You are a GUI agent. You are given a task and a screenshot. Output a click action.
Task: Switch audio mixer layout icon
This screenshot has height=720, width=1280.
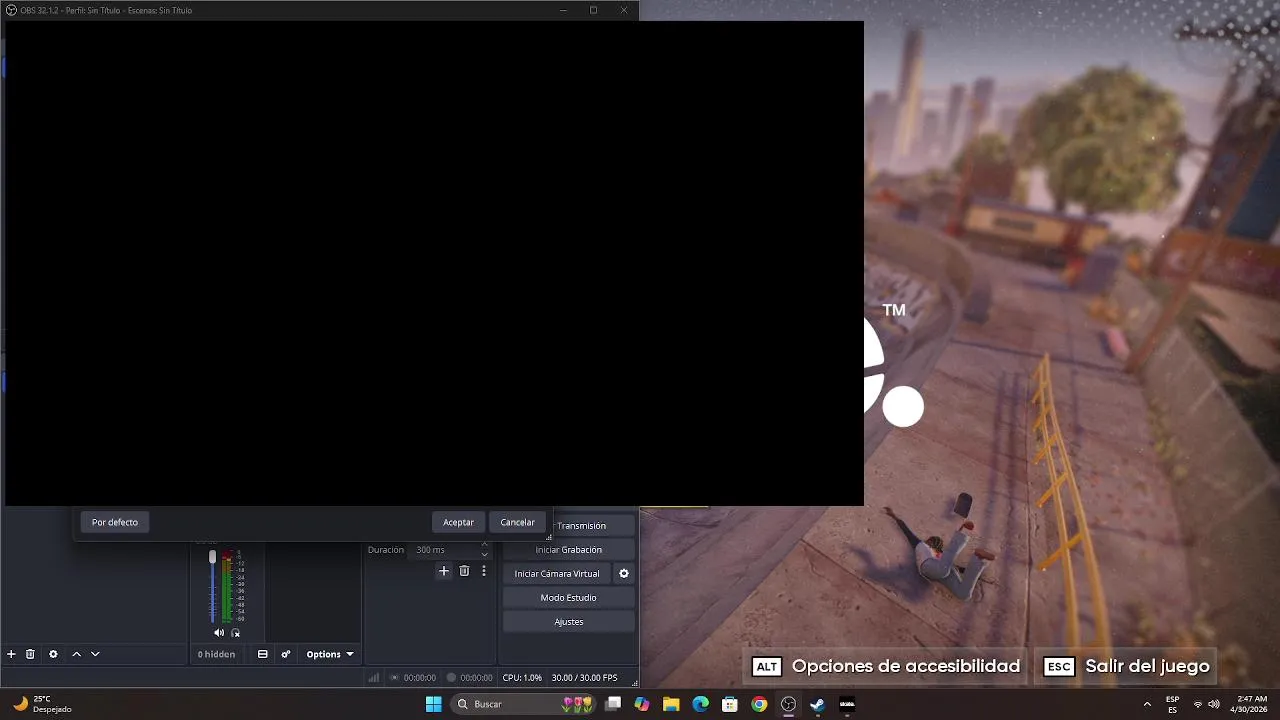click(x=262, y=654)
